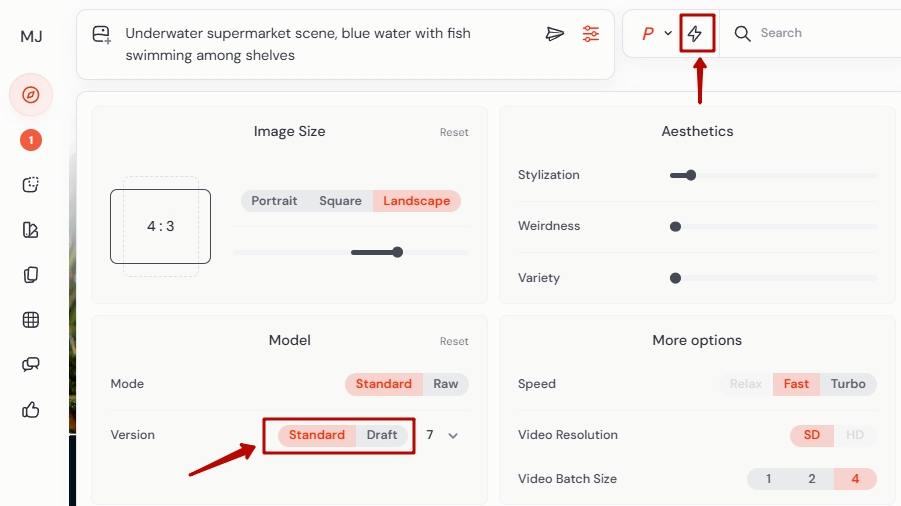Screen dimensions: 901x506
Task: Reset the Model settings
Action: [x=454, y=341]
